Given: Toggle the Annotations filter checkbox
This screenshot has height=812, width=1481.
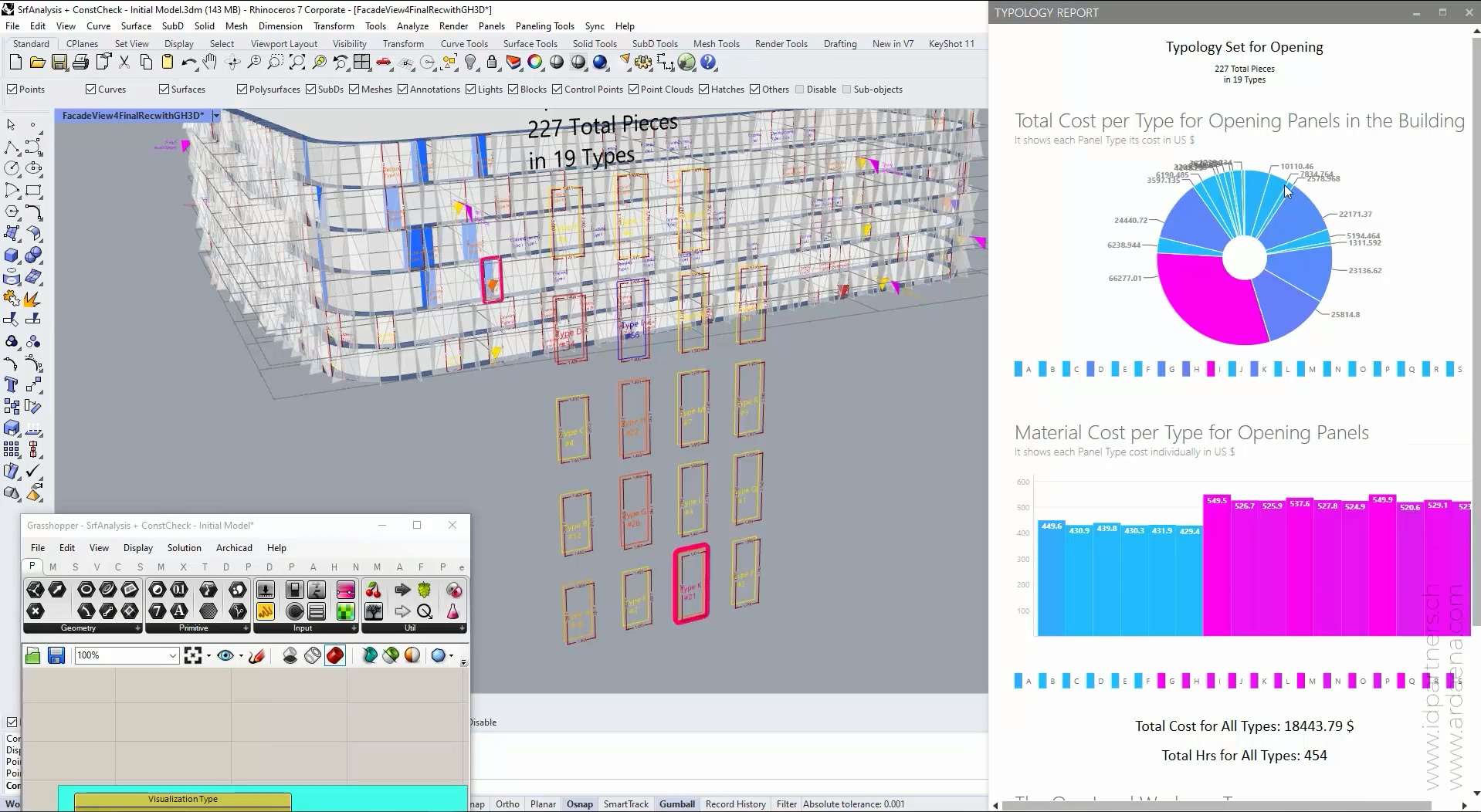Looking at the screenshot, I should pos(402,90).
